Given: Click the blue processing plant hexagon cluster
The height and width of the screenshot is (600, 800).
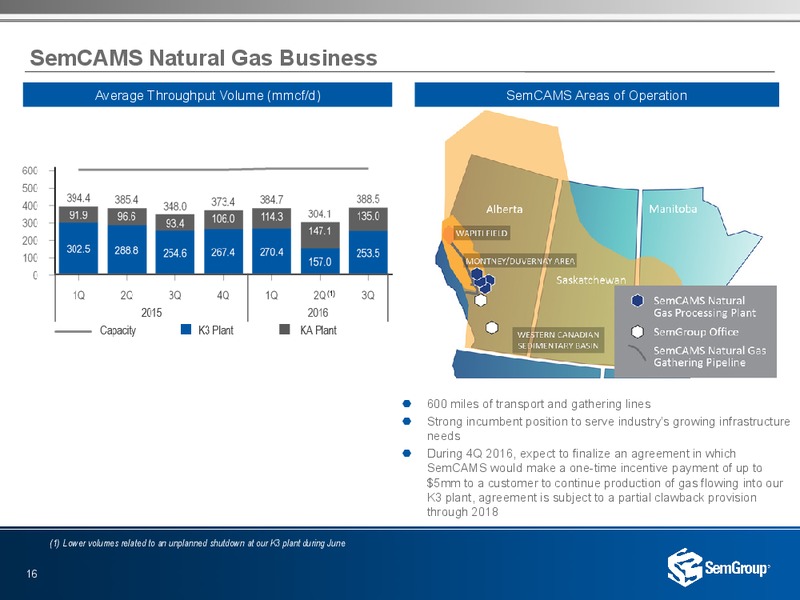Looking at the screenshot, I should pos(483,281).
